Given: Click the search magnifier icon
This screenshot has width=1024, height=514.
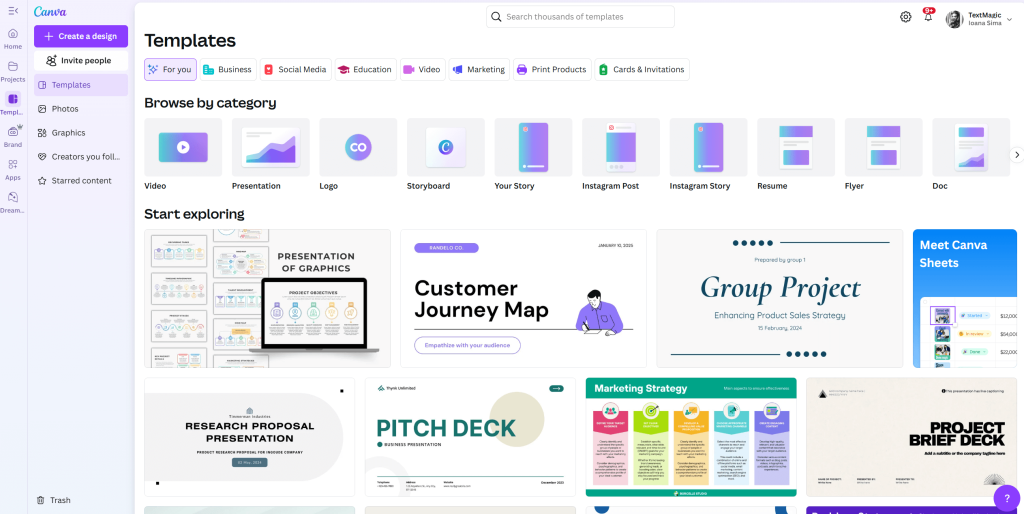Looking at the screenshot, I should [x=496, y=17].
